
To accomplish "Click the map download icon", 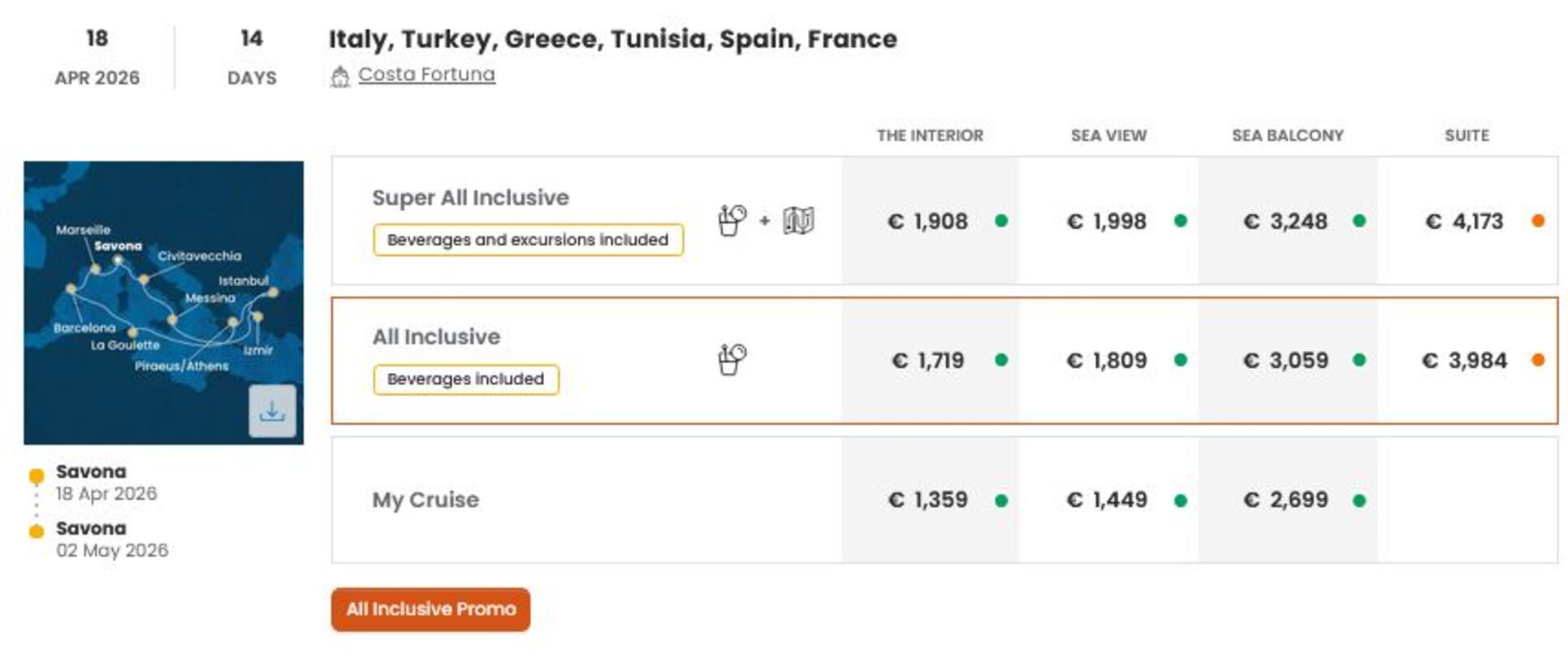I will (272, 411).
